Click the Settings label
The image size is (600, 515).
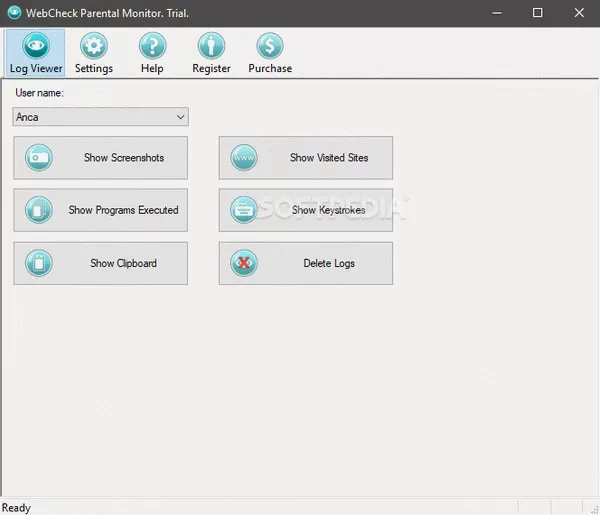[x=94, y=68]
